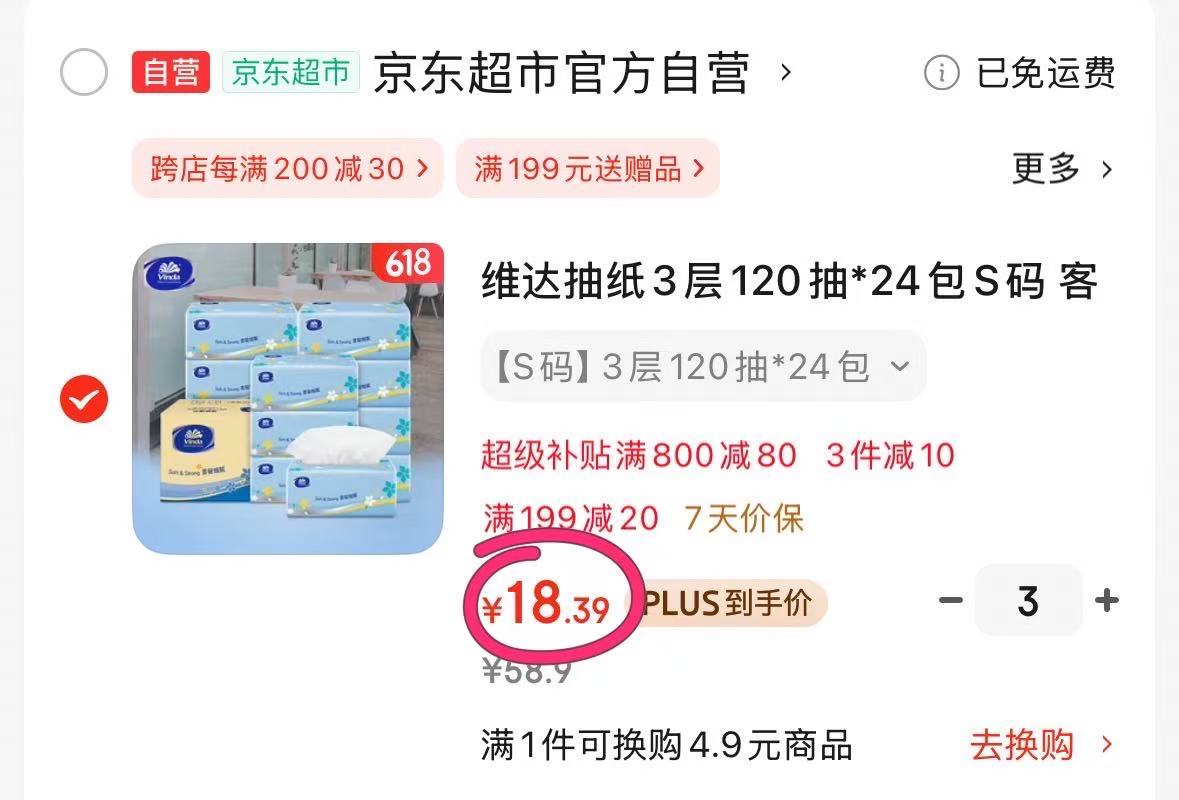Screen dimensions: 1179x800
Task: Tap the info icon beside 已免运费
Action: 941,73
